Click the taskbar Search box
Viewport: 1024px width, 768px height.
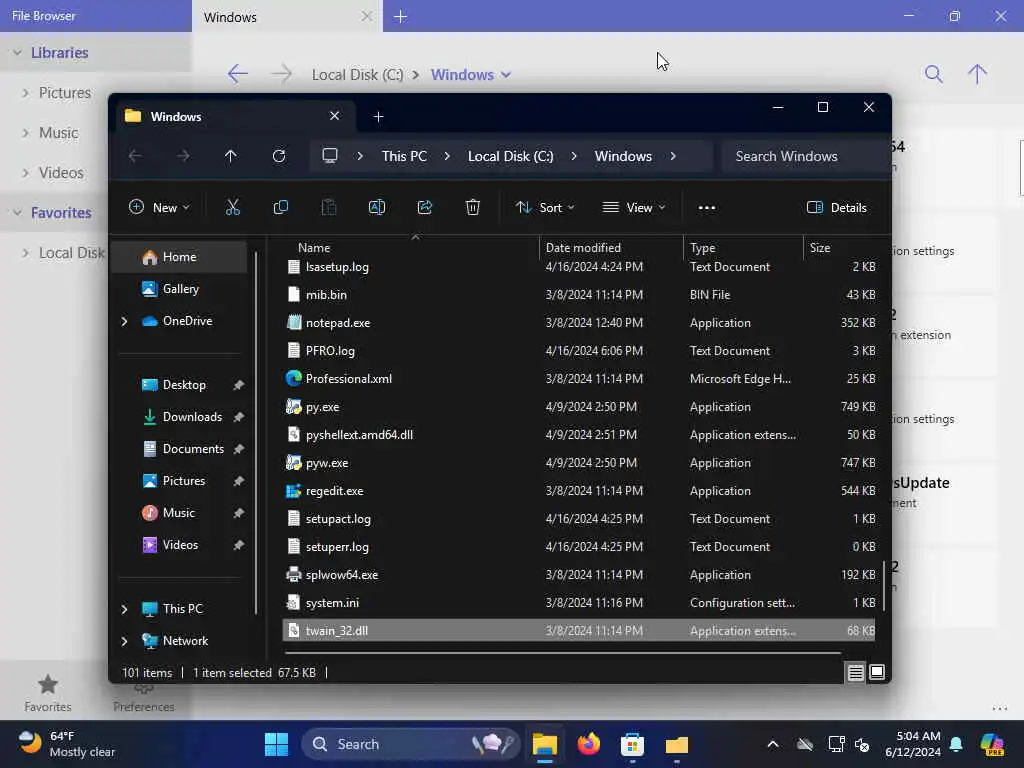click(411, 744)
